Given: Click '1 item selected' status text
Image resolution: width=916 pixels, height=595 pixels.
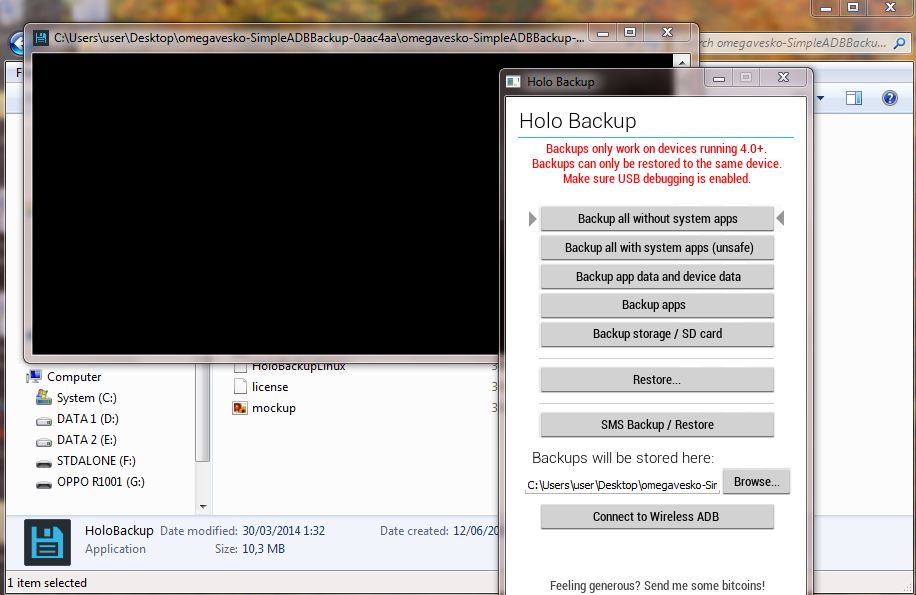Looking at the screenshot, I should [47, 583].
